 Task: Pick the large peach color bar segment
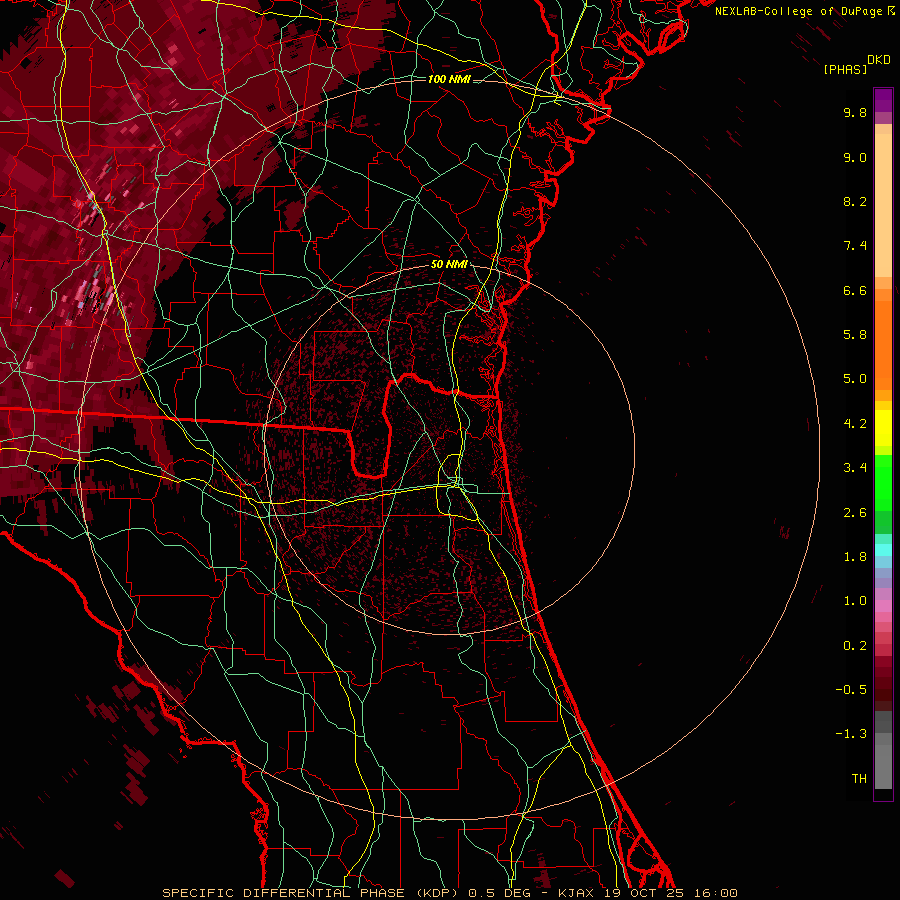[883, 205]
